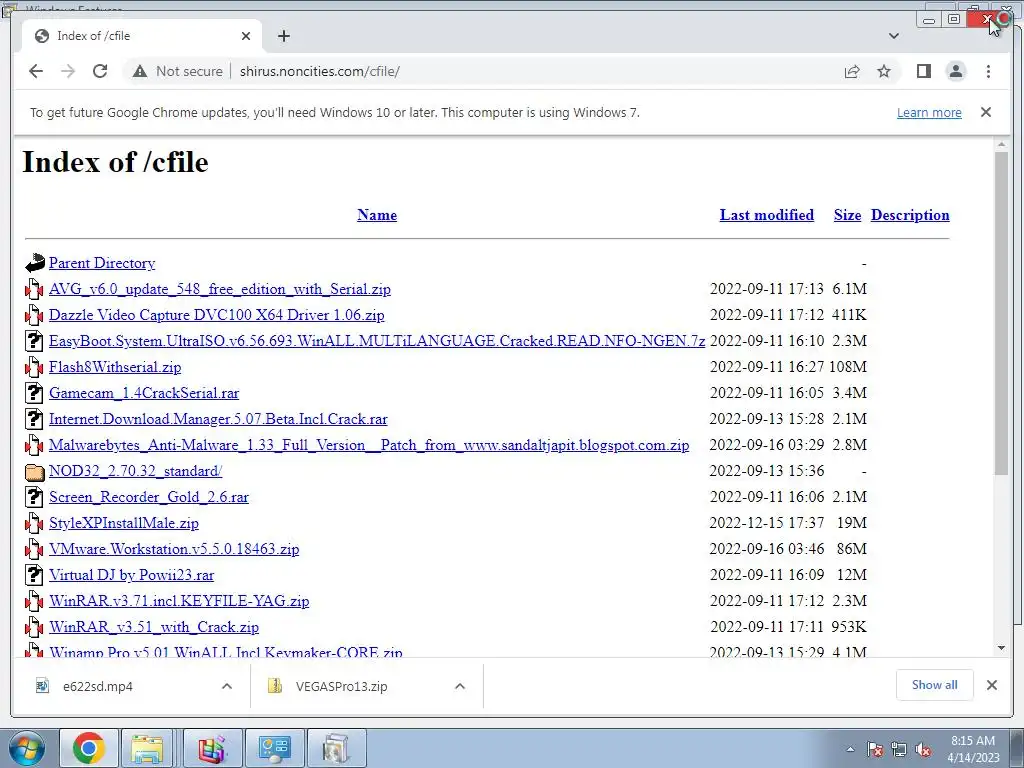This screenshot has width=1024, height=768.
Task: Reload the current page
Action: 100,71
